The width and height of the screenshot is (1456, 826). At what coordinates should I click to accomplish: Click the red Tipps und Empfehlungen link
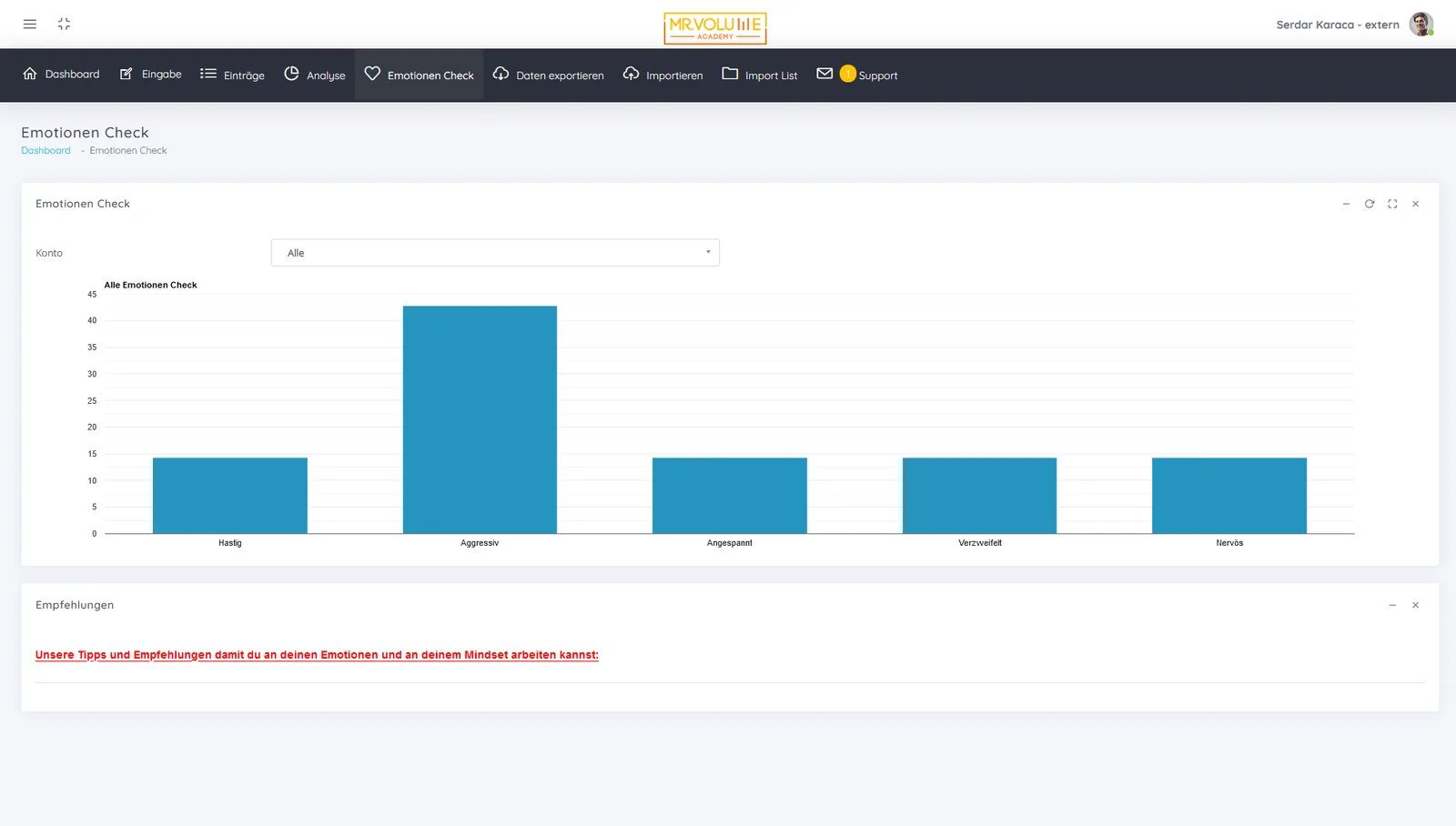pyautogui.click(x=317, y=655)
